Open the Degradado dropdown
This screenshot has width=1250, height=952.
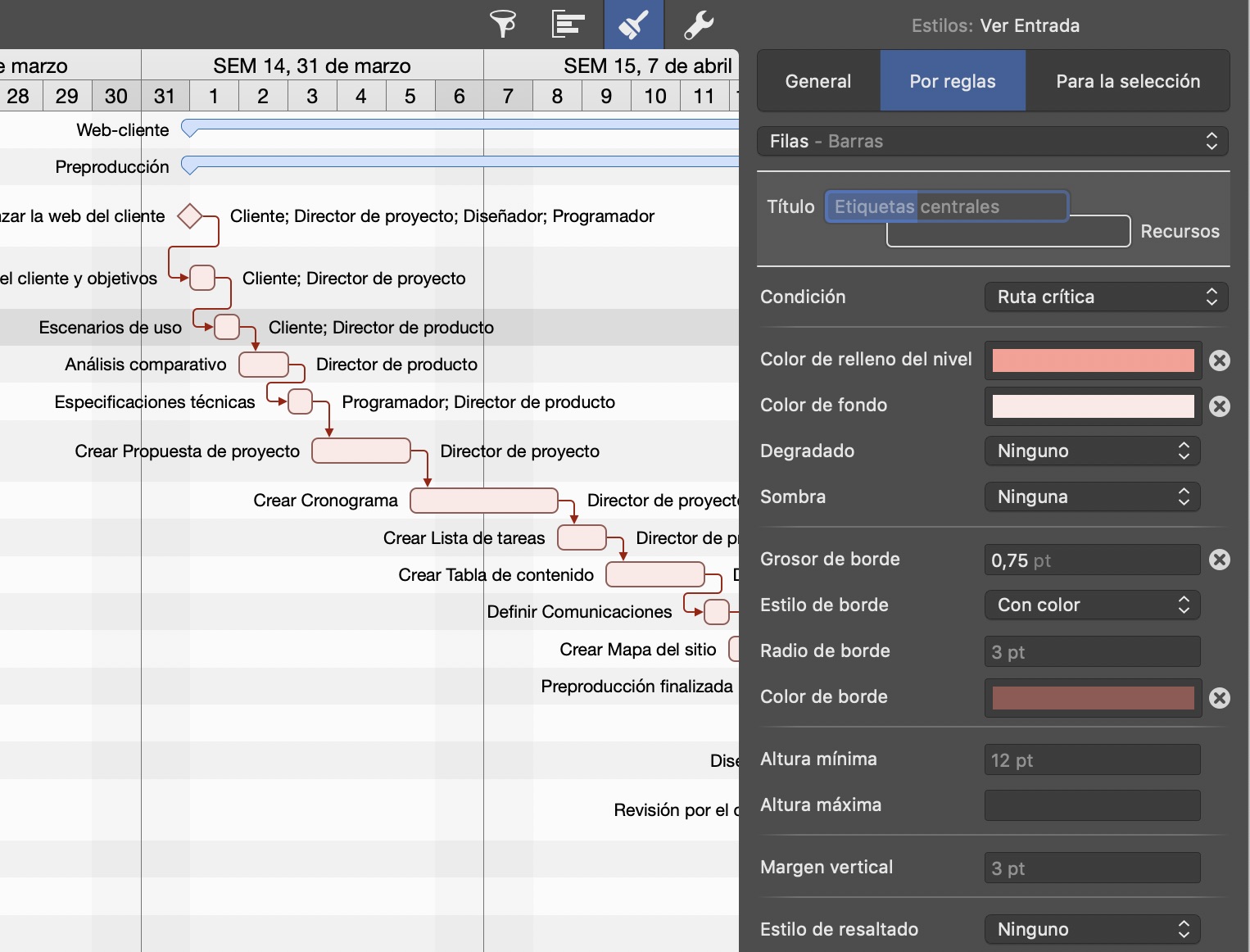pos(1092,451)
